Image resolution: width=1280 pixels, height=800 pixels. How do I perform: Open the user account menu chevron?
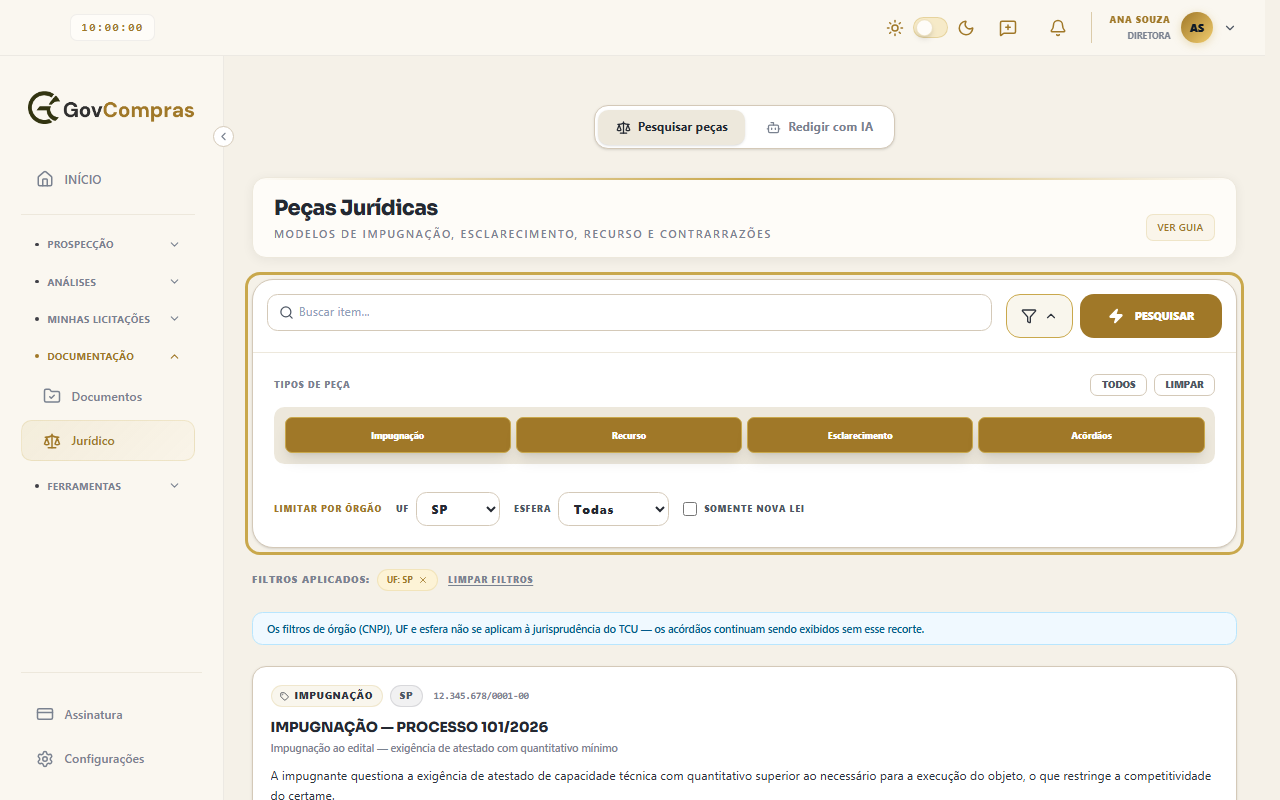coord(1230,28)
